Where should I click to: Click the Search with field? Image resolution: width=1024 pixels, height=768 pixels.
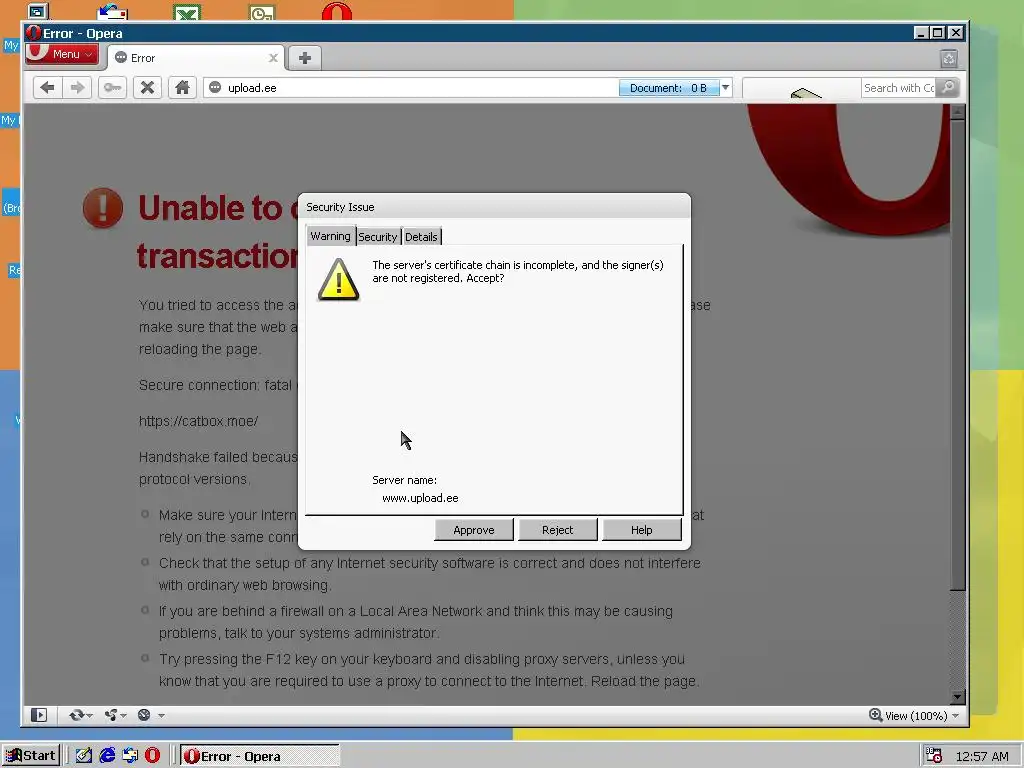[x=898, y=88]
